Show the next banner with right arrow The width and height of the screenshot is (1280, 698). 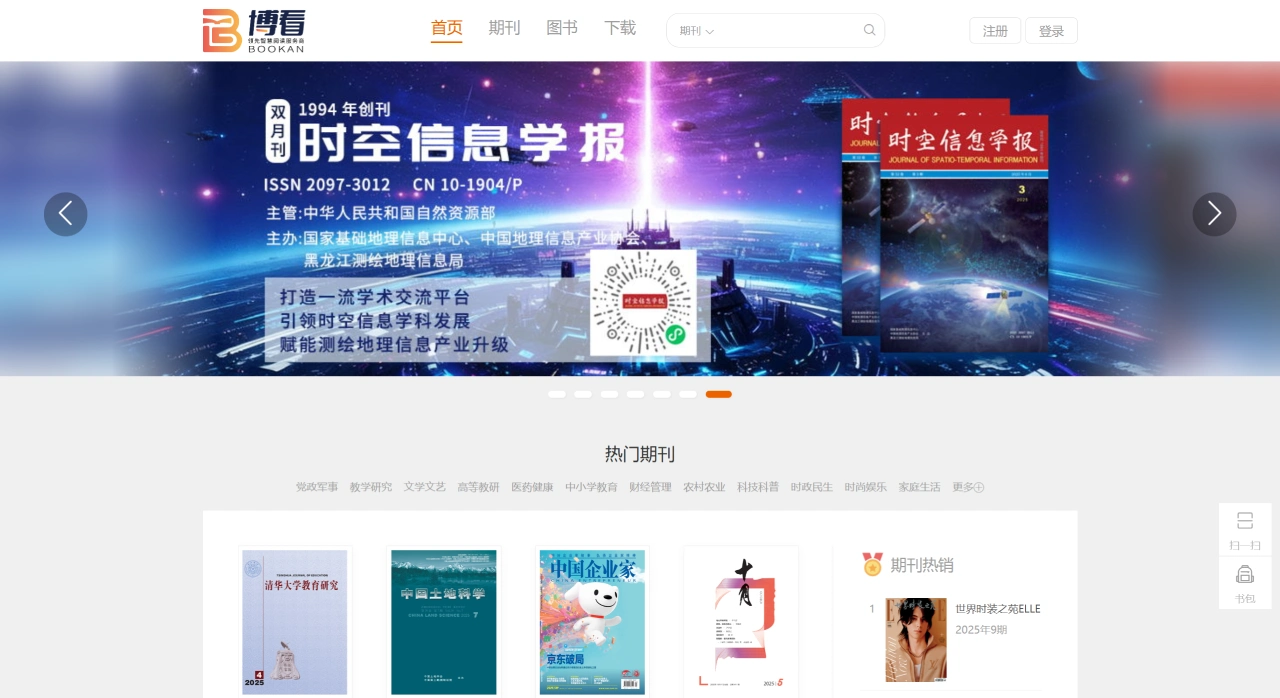pos(1214,214)
